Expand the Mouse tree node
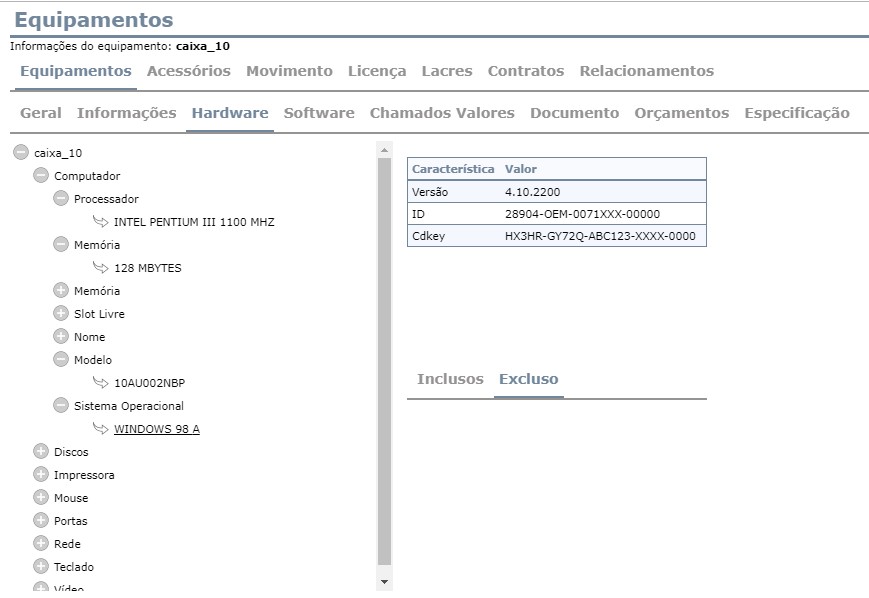The image size is (869, 598). tap(41, 498)
